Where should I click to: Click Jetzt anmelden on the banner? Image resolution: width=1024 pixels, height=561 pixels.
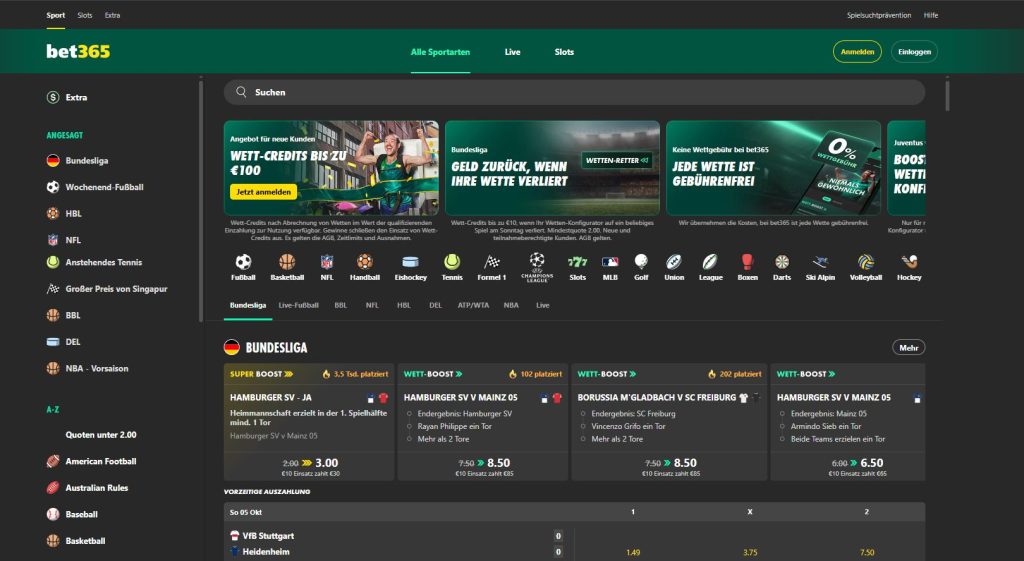tap(263, 192)
